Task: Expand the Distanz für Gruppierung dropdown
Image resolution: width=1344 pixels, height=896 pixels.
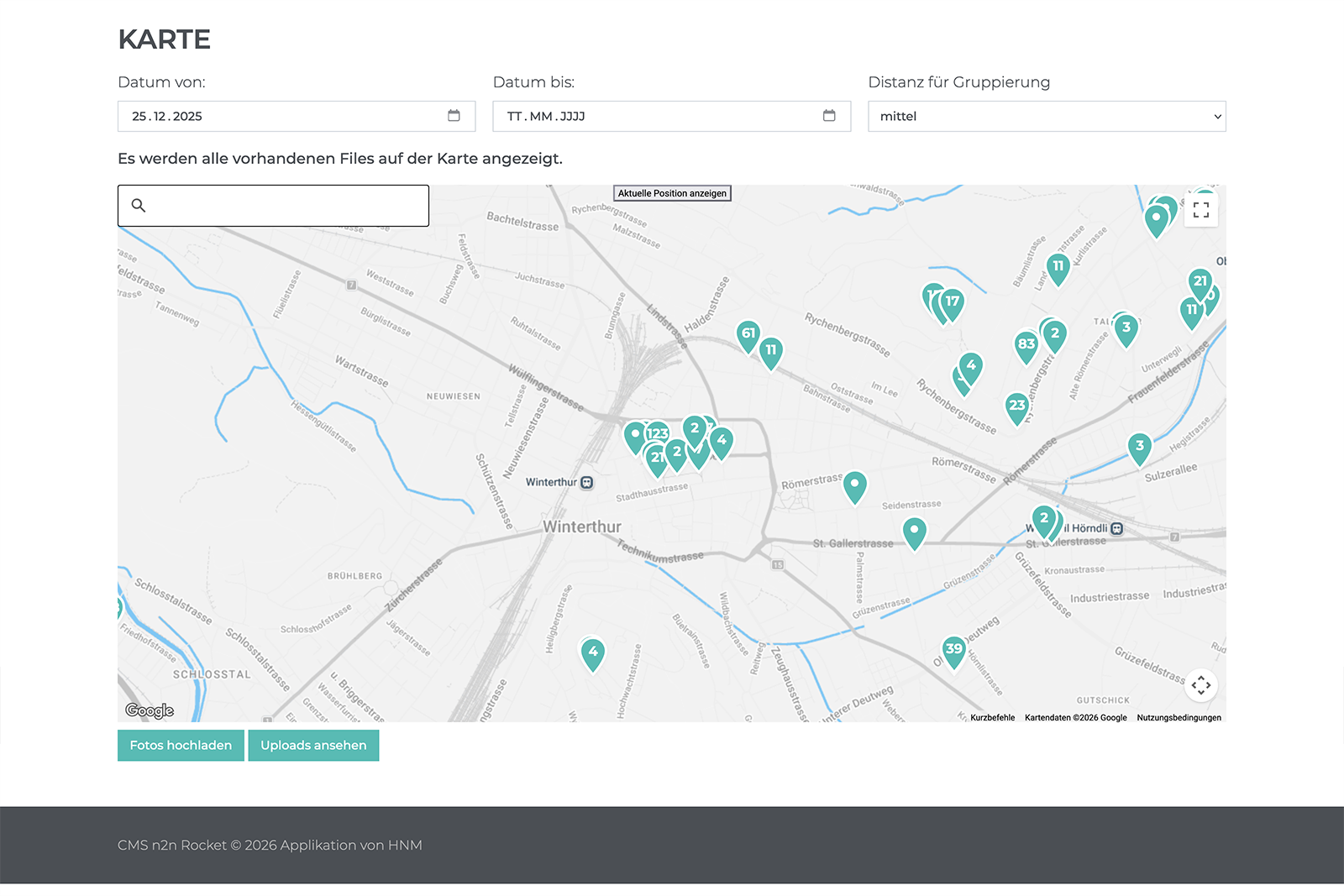Action: [x=1046, y=117]
